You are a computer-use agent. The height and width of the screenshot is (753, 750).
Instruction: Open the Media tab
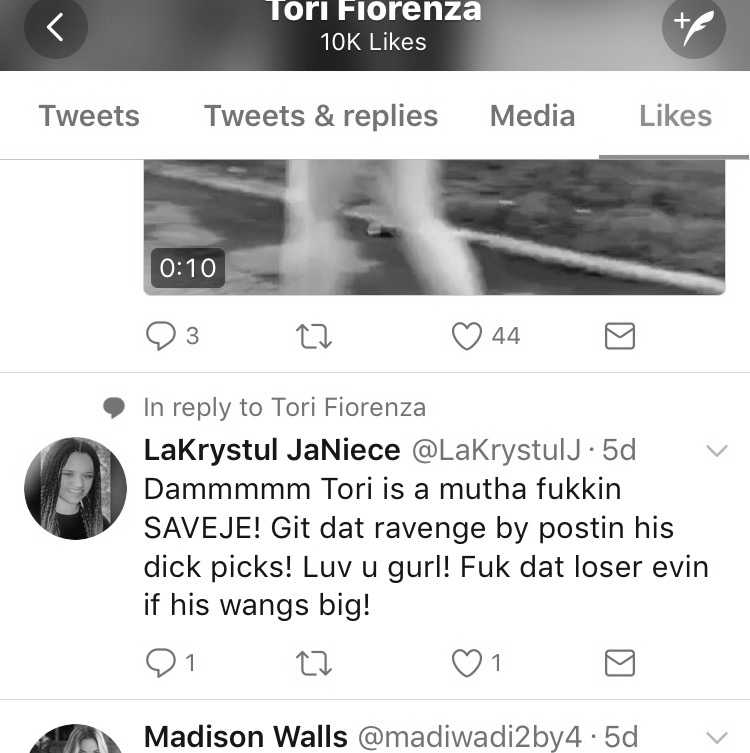(532, 116)
